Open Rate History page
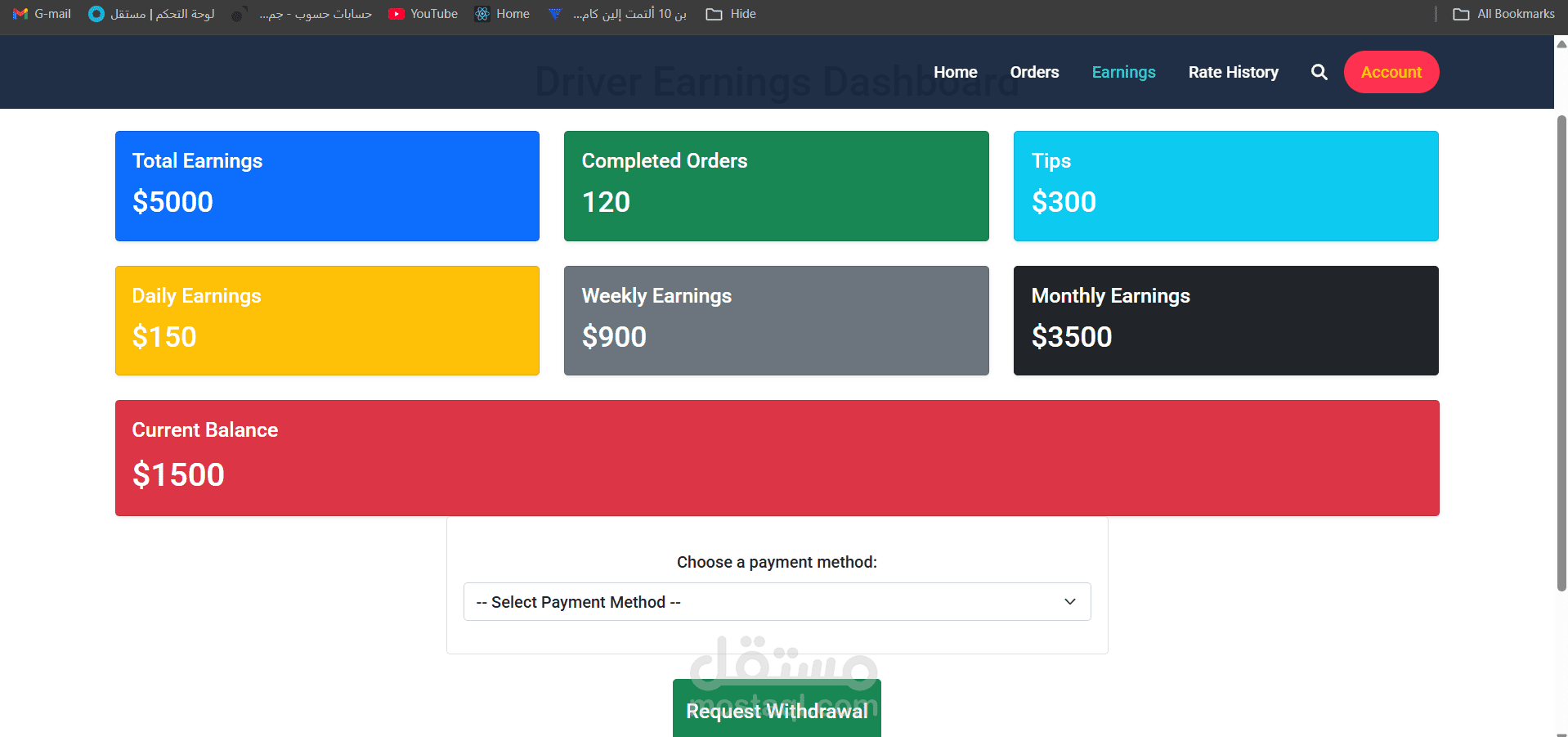Screen dimensions: 1568x737 [1233, 72]
